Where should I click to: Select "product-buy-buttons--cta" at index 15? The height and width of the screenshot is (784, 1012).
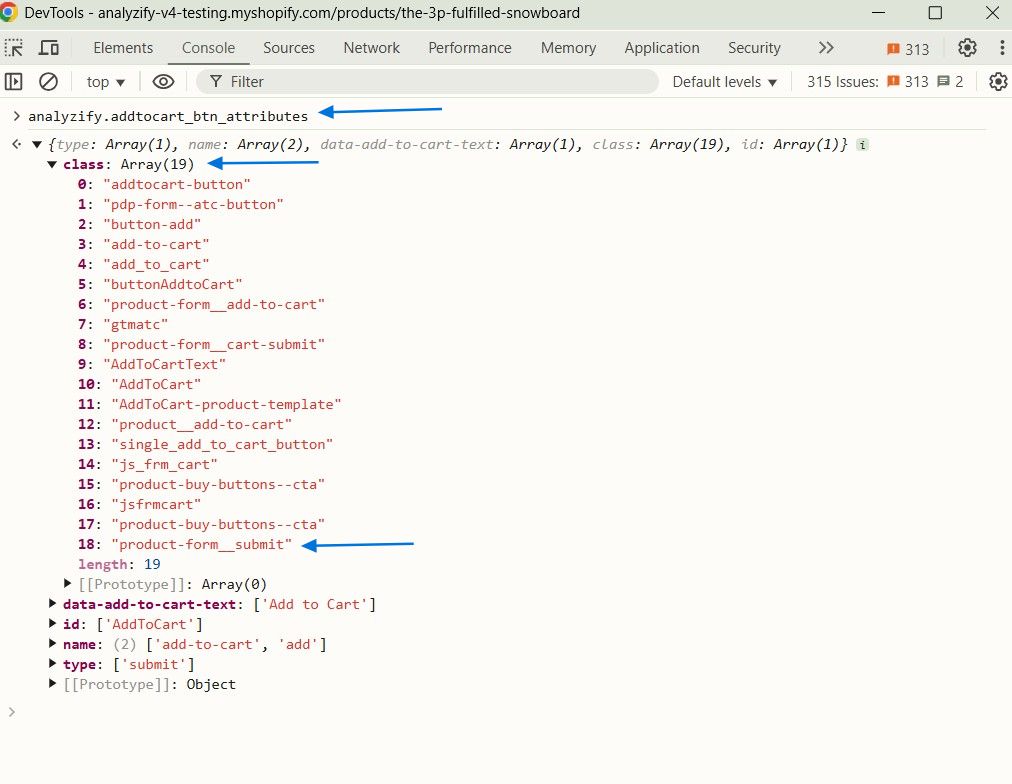coord(218,485)
